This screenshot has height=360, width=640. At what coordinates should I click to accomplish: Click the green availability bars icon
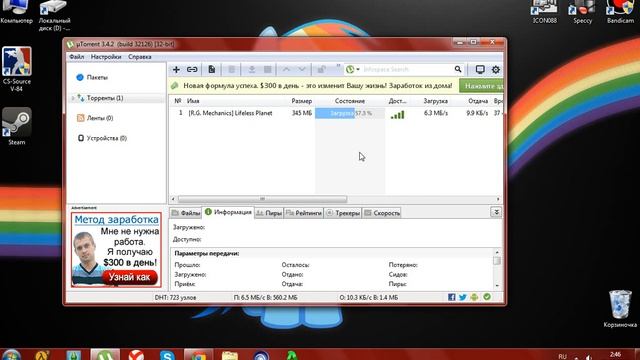397,115
